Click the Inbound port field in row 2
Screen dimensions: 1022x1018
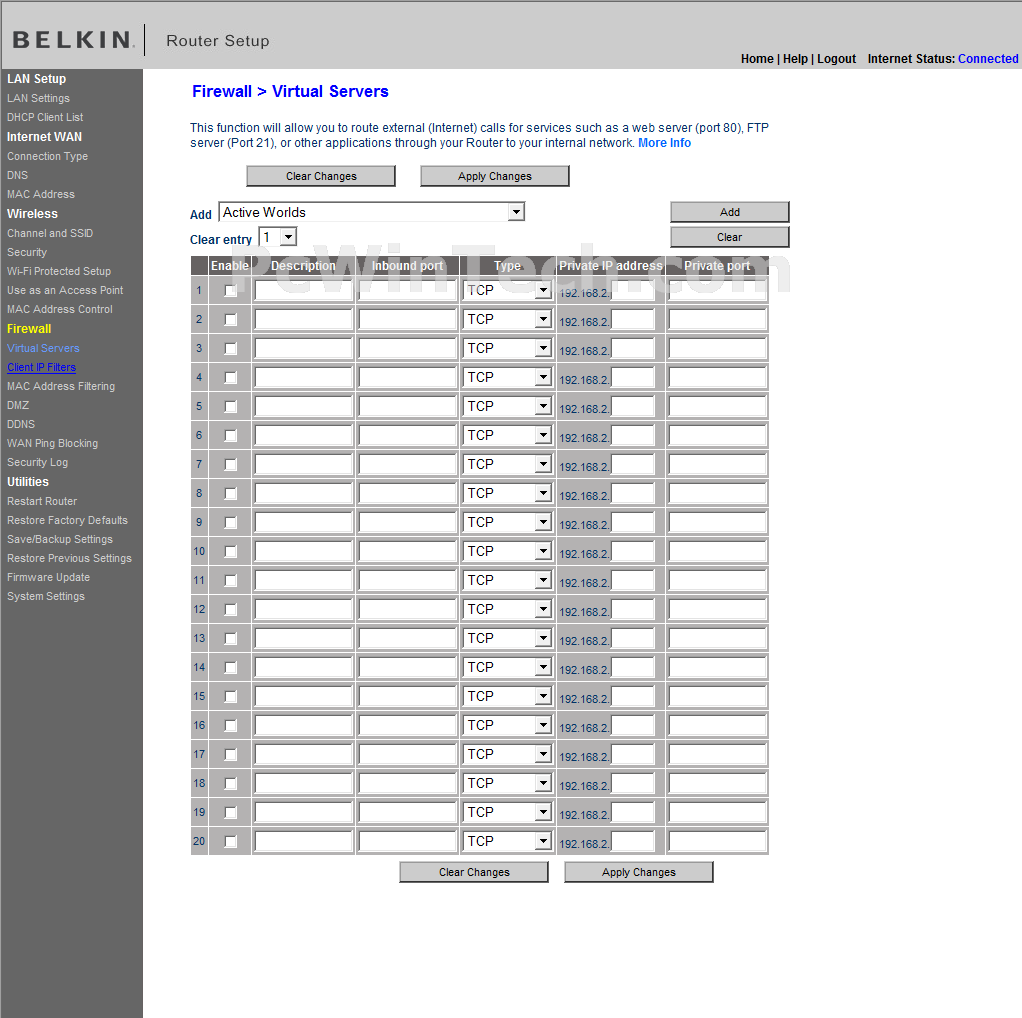point(407,319)
